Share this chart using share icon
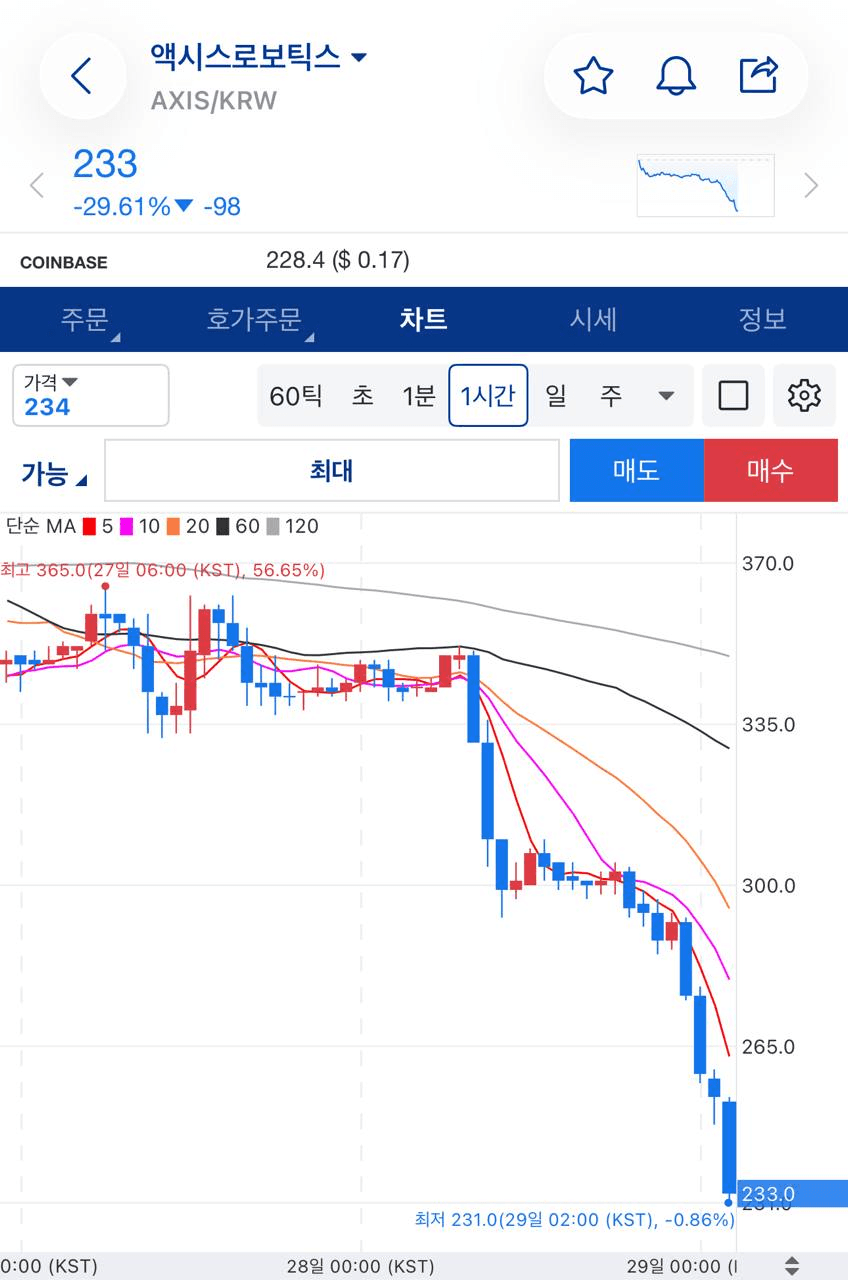Screen dimensions: 848x1280 (758, 76)
